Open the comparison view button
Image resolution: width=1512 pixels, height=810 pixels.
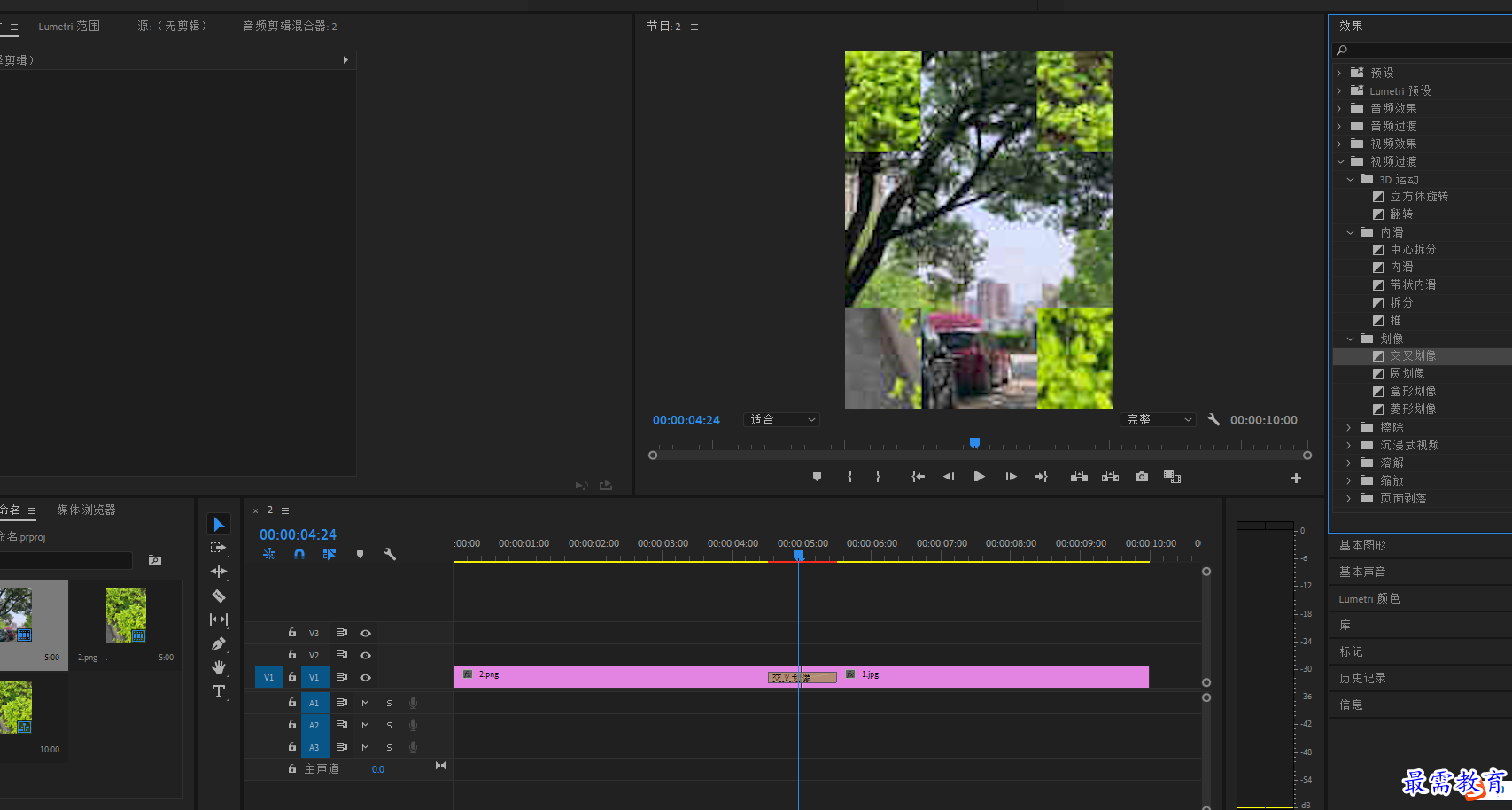(1172, 477)
